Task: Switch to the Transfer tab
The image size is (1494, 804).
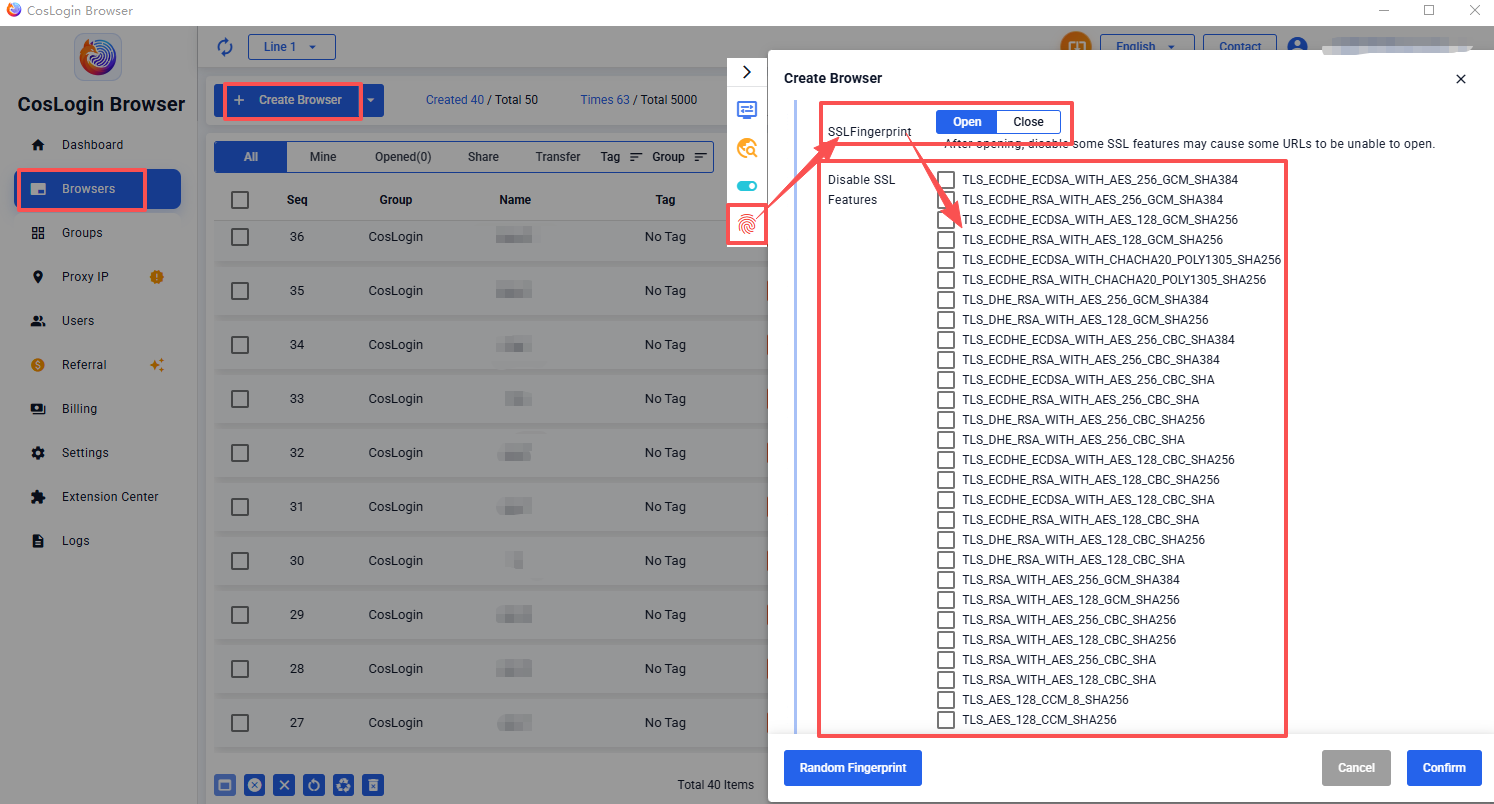Action: [x=558, y=157]
